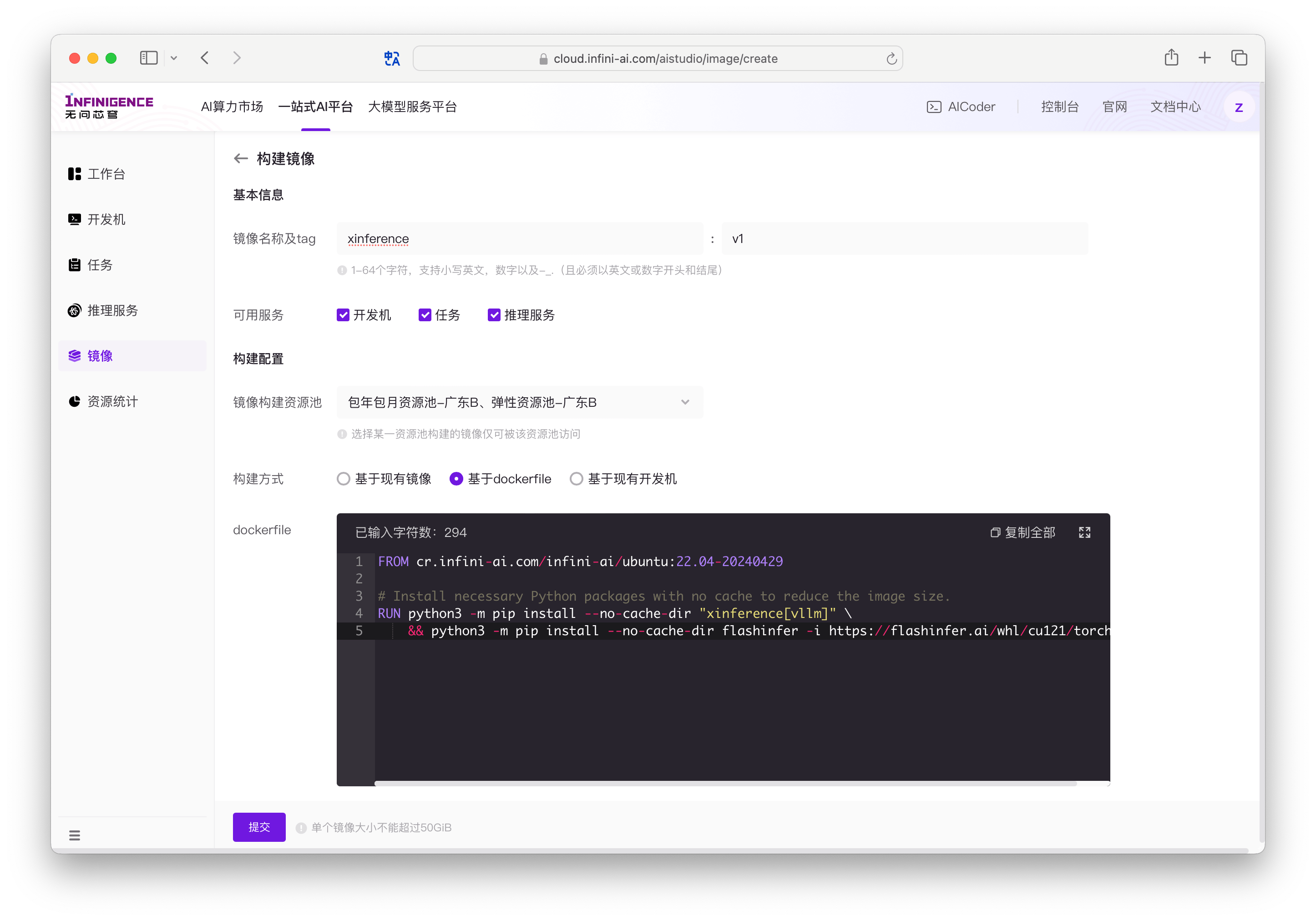
Task: Open the tab group dropdown chevron
Action: click(x=174, y=58)
